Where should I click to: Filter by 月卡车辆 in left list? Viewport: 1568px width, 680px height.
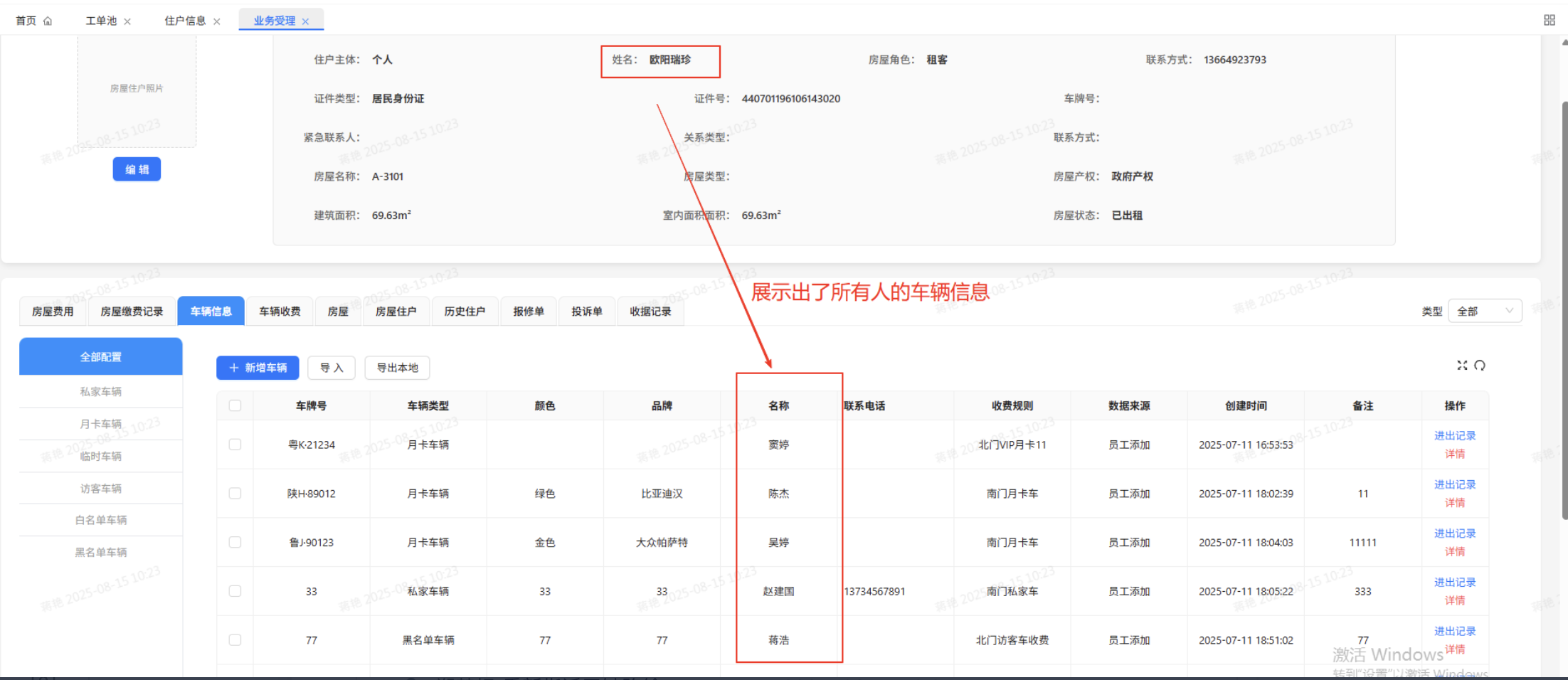(x=100, y=424)
